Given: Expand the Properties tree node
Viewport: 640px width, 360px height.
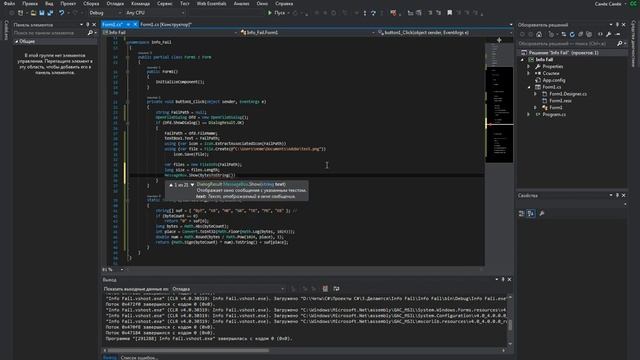Looking at the screenshot, I should click(x=529, y=67).
